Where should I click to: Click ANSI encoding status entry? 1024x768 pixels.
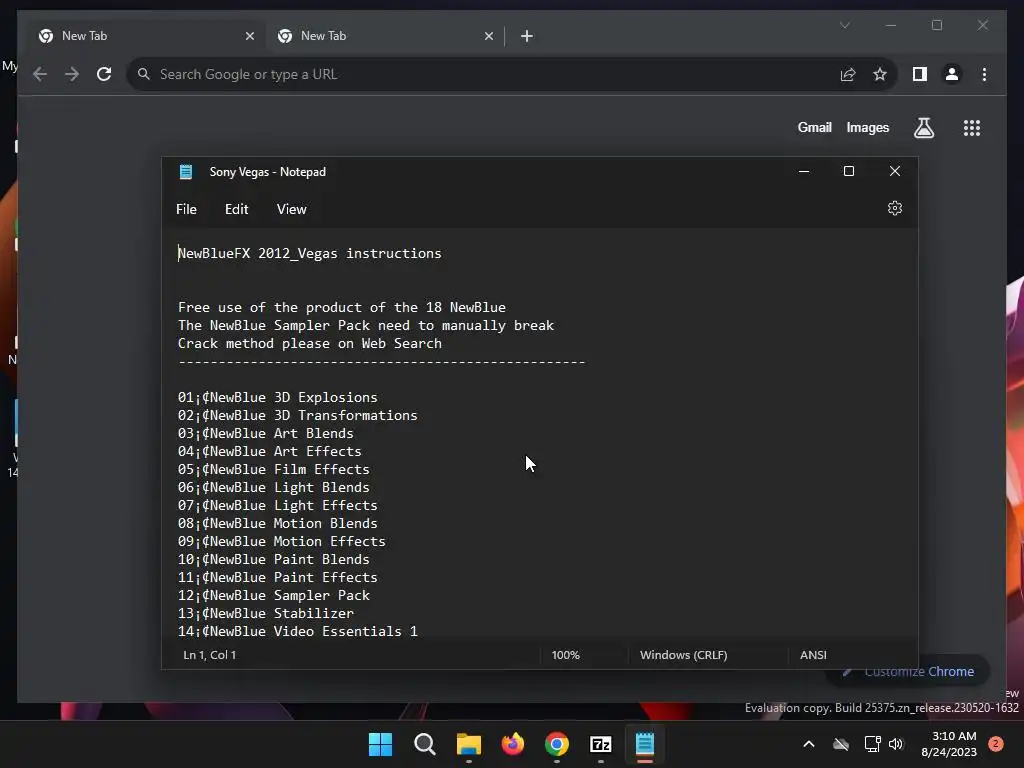pyautogui.click(x=813, y=655)
